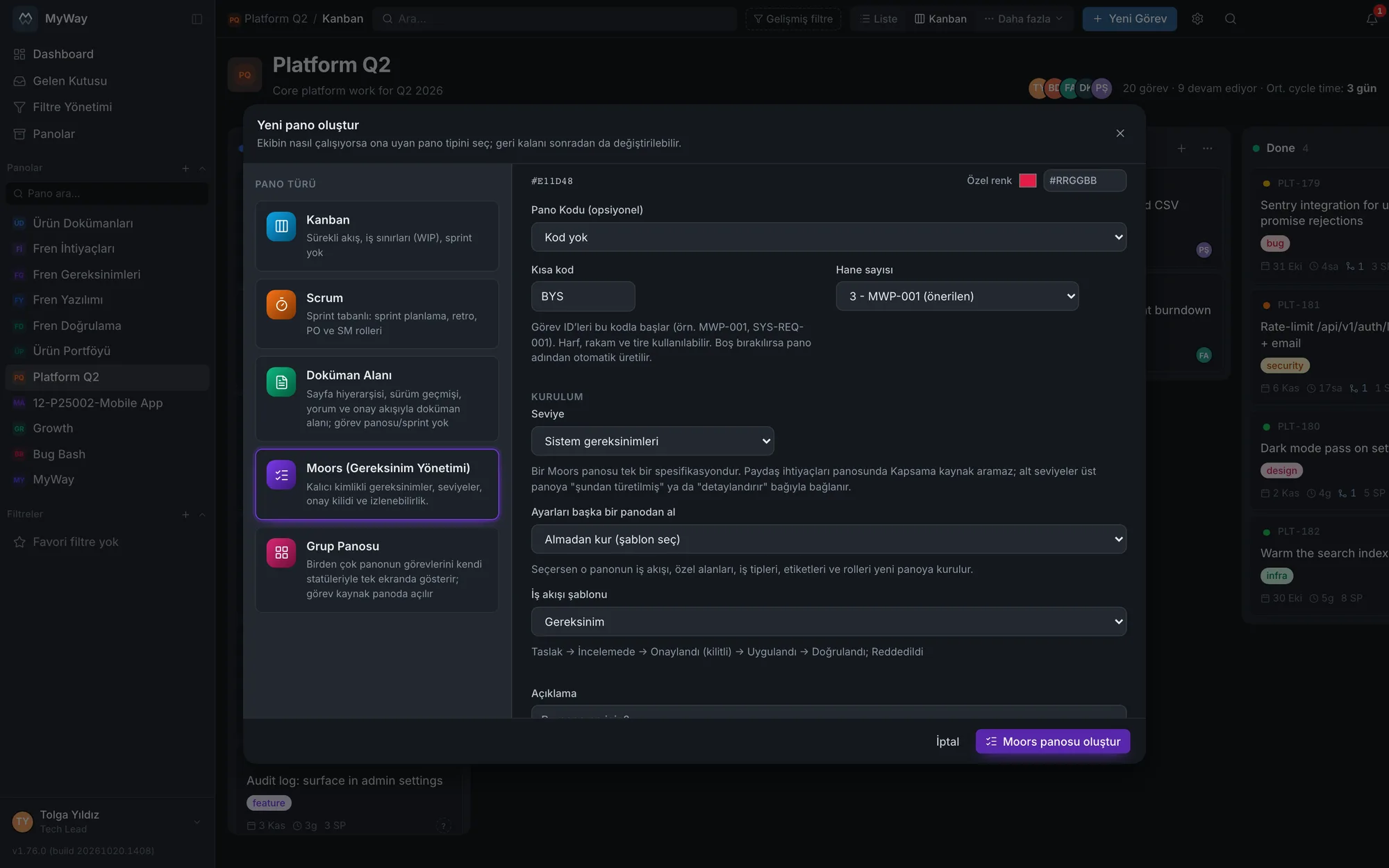Open Ayarları başka bir panodan al dropdown
This screenshot has width=1389, height=868.
tap(829, 539)
